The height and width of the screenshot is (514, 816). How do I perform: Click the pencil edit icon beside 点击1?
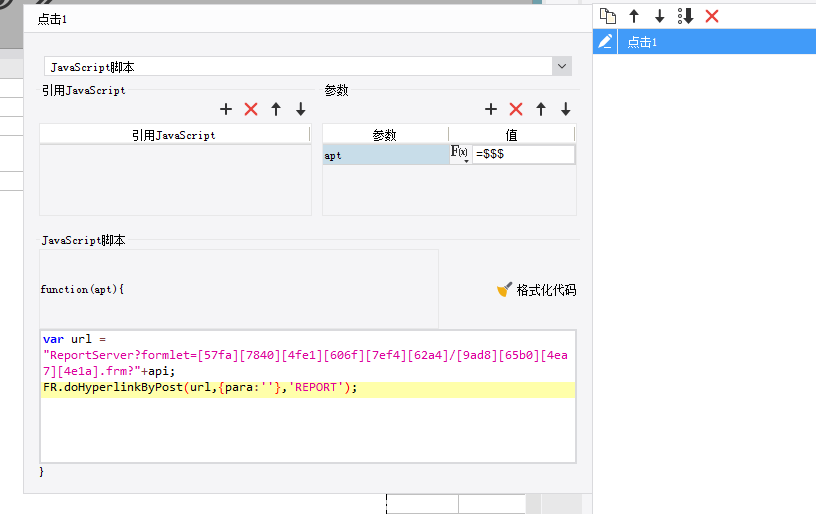[x=605, y=42]
